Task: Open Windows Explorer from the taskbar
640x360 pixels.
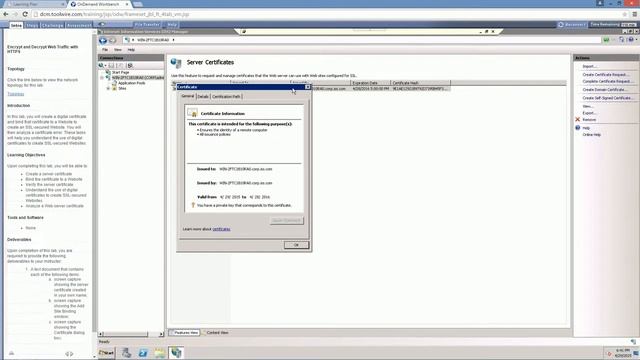Action: (x=160, y=353)
